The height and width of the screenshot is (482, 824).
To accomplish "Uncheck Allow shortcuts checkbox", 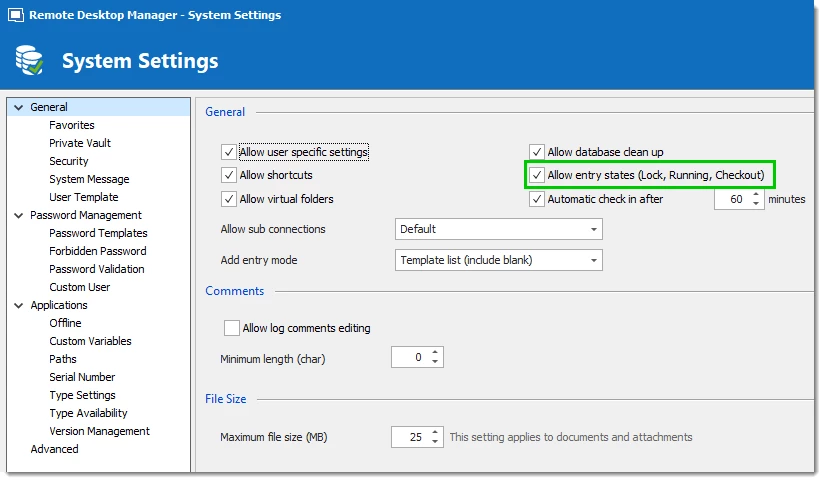I will tap(229, 175).
